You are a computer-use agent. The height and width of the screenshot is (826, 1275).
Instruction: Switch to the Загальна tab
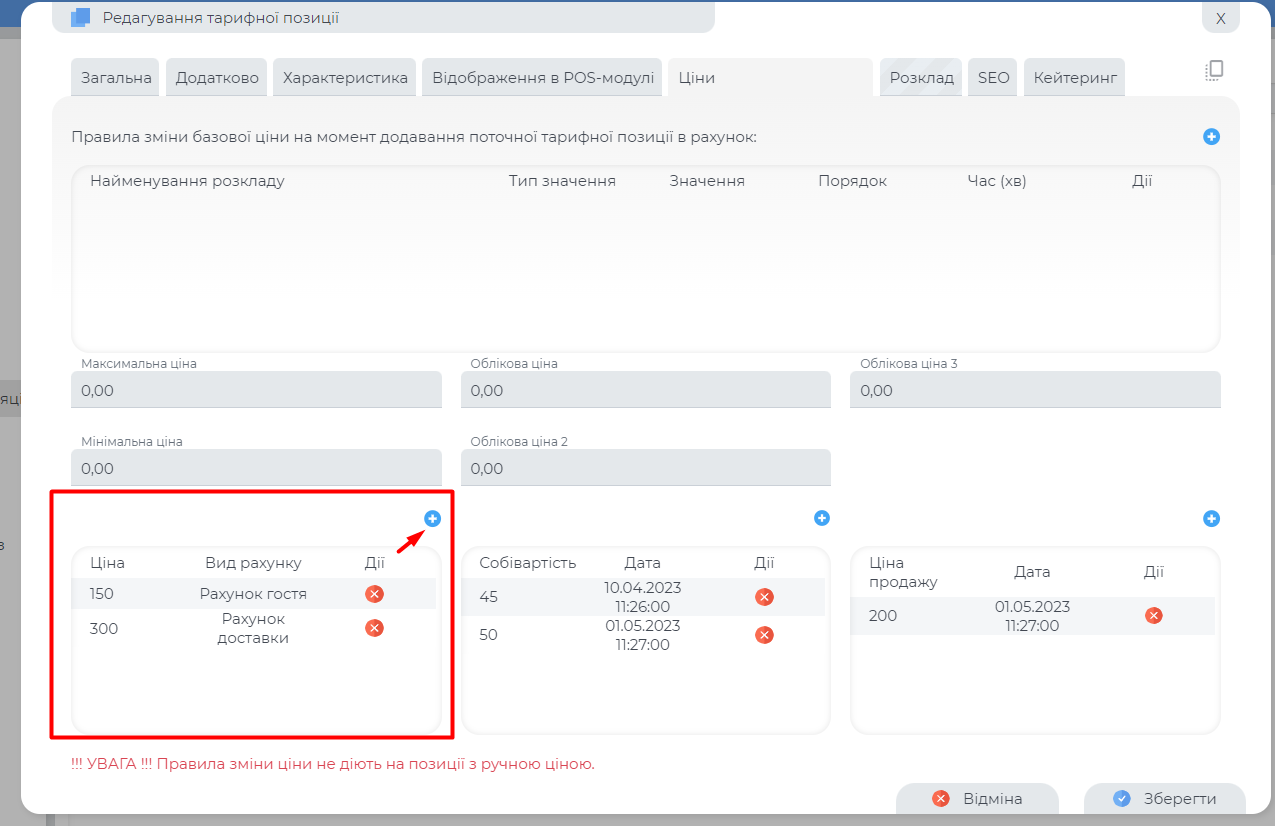point(116,78)
